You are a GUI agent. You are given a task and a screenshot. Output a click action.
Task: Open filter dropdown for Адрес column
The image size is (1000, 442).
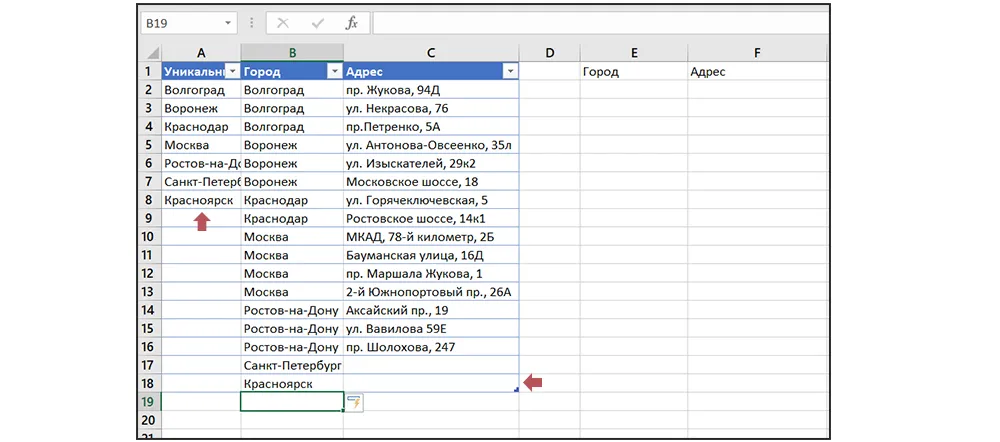509,72
